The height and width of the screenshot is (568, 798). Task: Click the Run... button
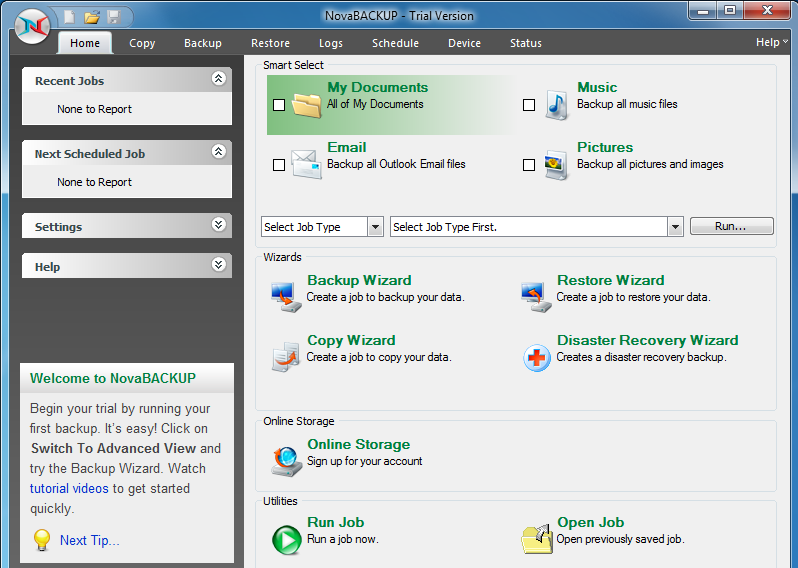pos(731,226)
